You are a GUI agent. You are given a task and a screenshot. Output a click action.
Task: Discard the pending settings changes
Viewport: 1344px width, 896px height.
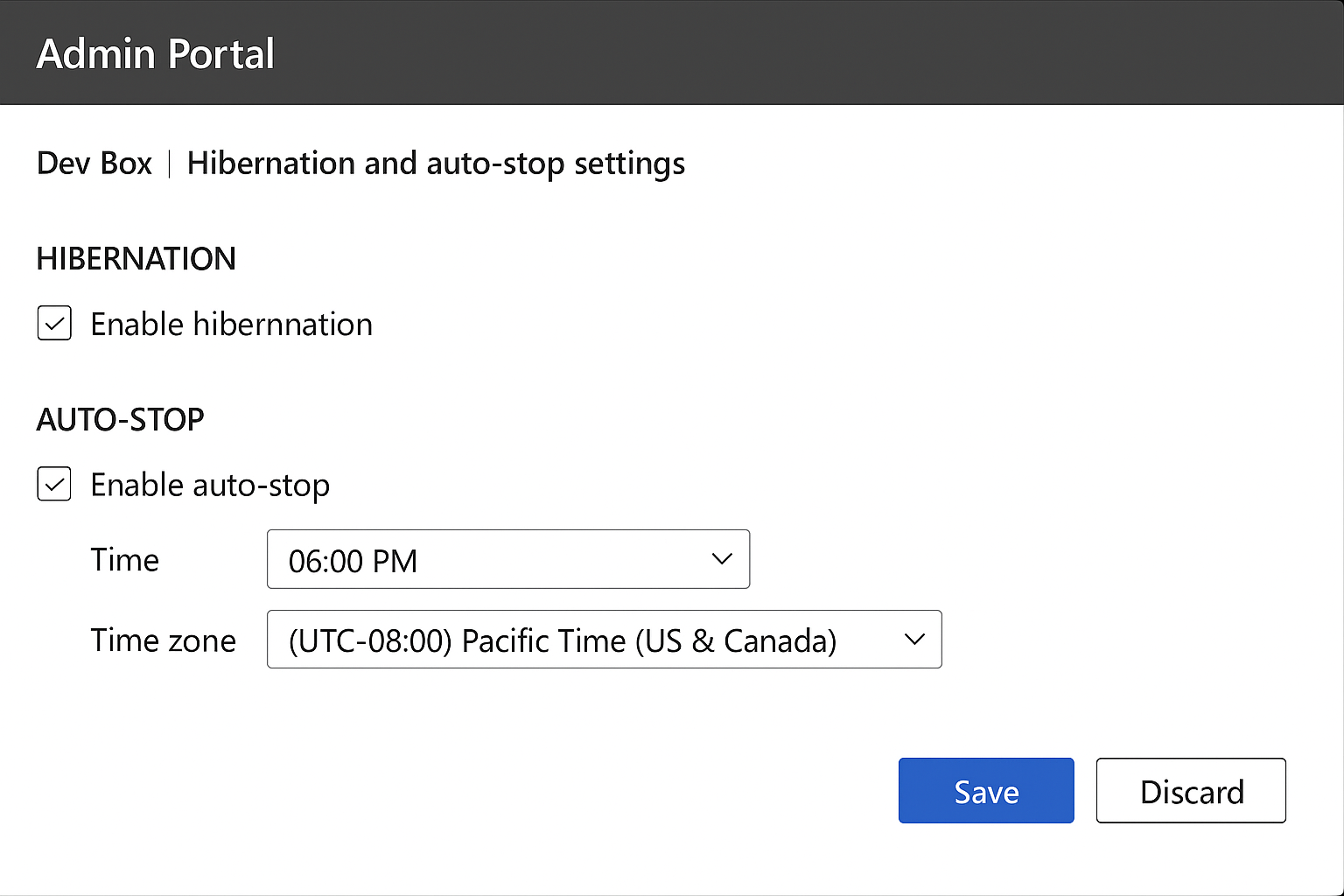click(x=1191, y=790)
